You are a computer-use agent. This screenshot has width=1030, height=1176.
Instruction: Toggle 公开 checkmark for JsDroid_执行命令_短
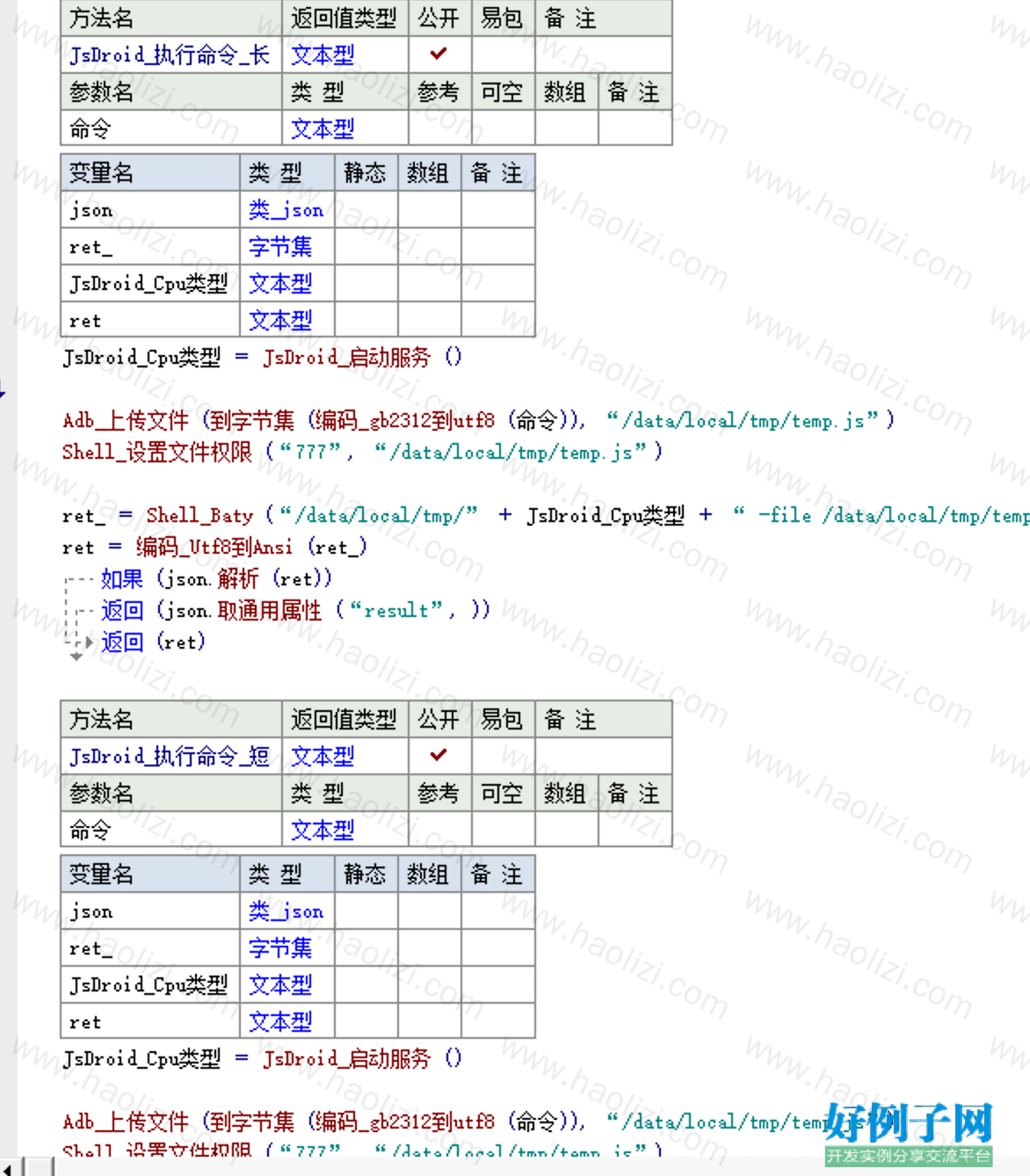[x=439, y=755]
